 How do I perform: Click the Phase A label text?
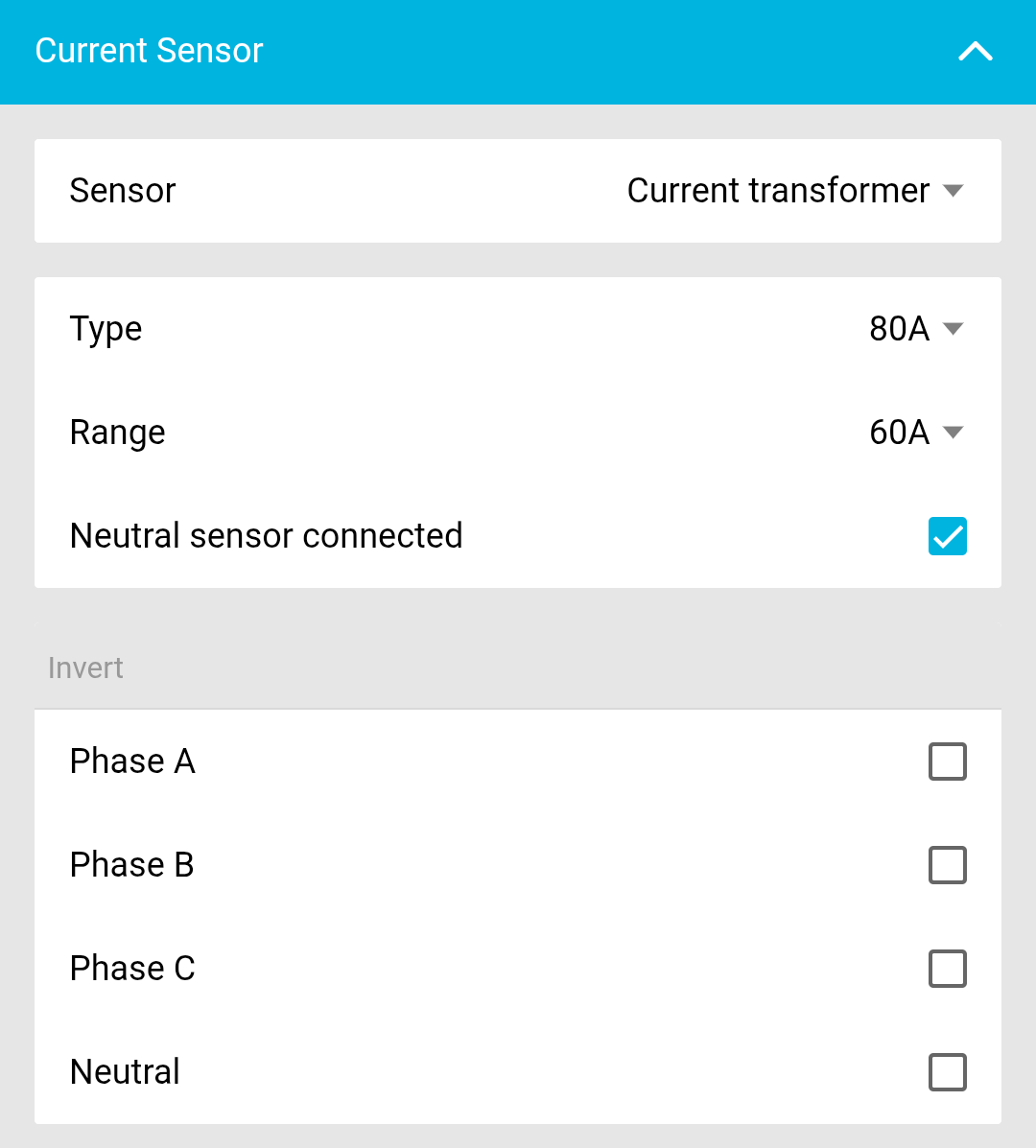pos(132,761)
